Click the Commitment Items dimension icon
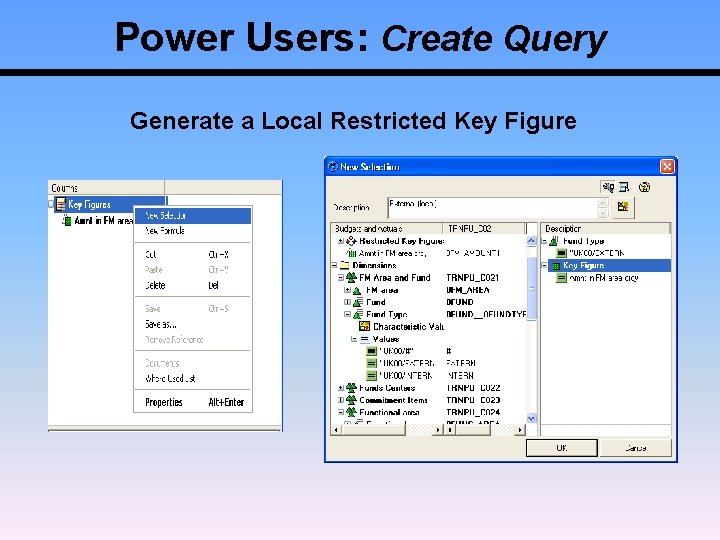The height and width of the screenshot is (540, 720). tap(351, 400)
